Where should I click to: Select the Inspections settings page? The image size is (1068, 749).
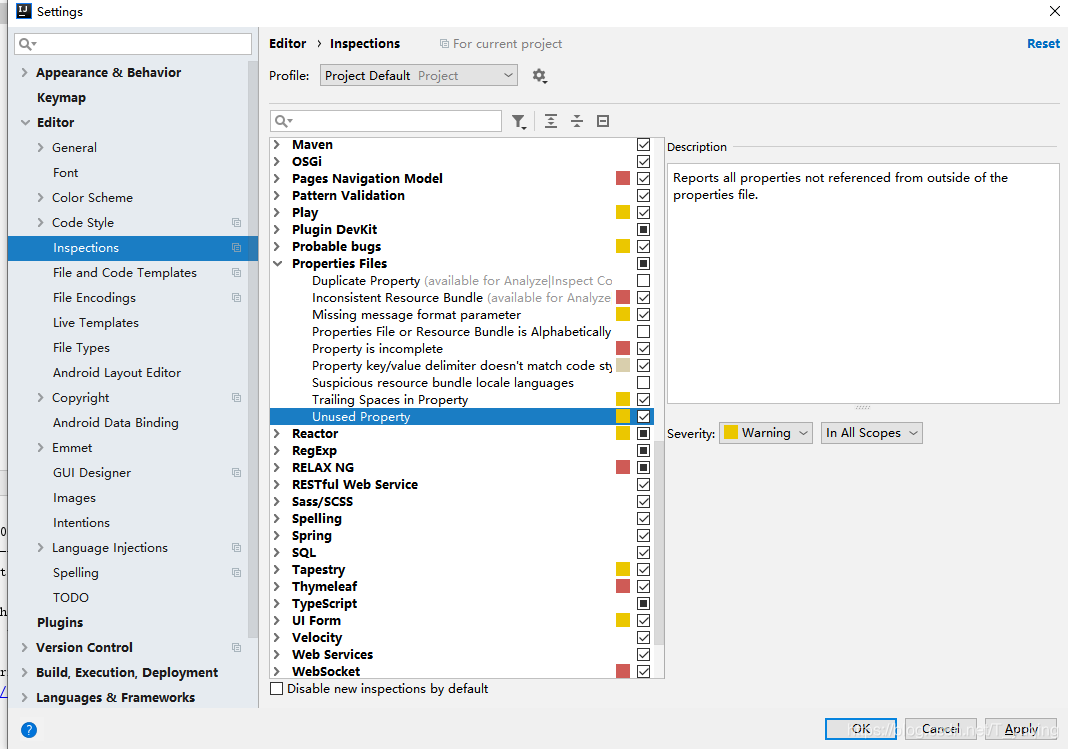(133, 248)
